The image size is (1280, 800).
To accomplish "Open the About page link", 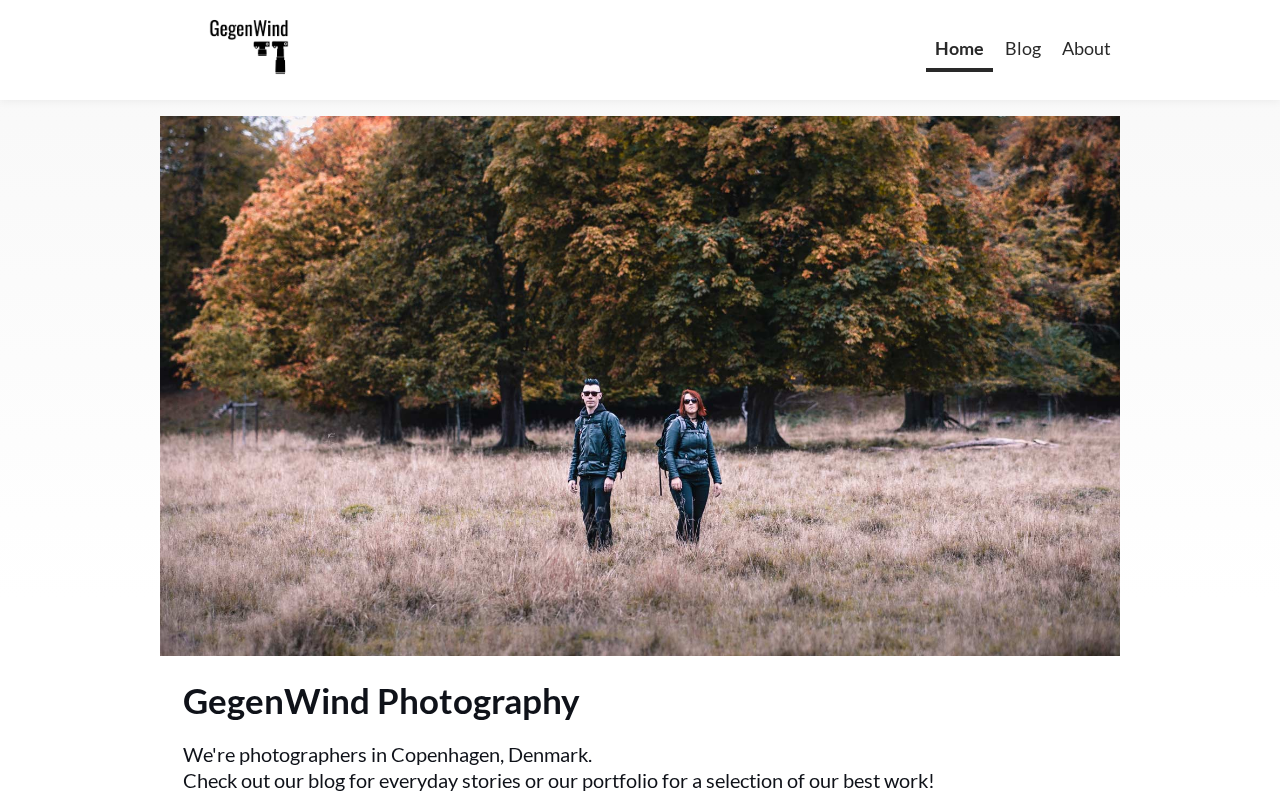I will pos(1086,48).
